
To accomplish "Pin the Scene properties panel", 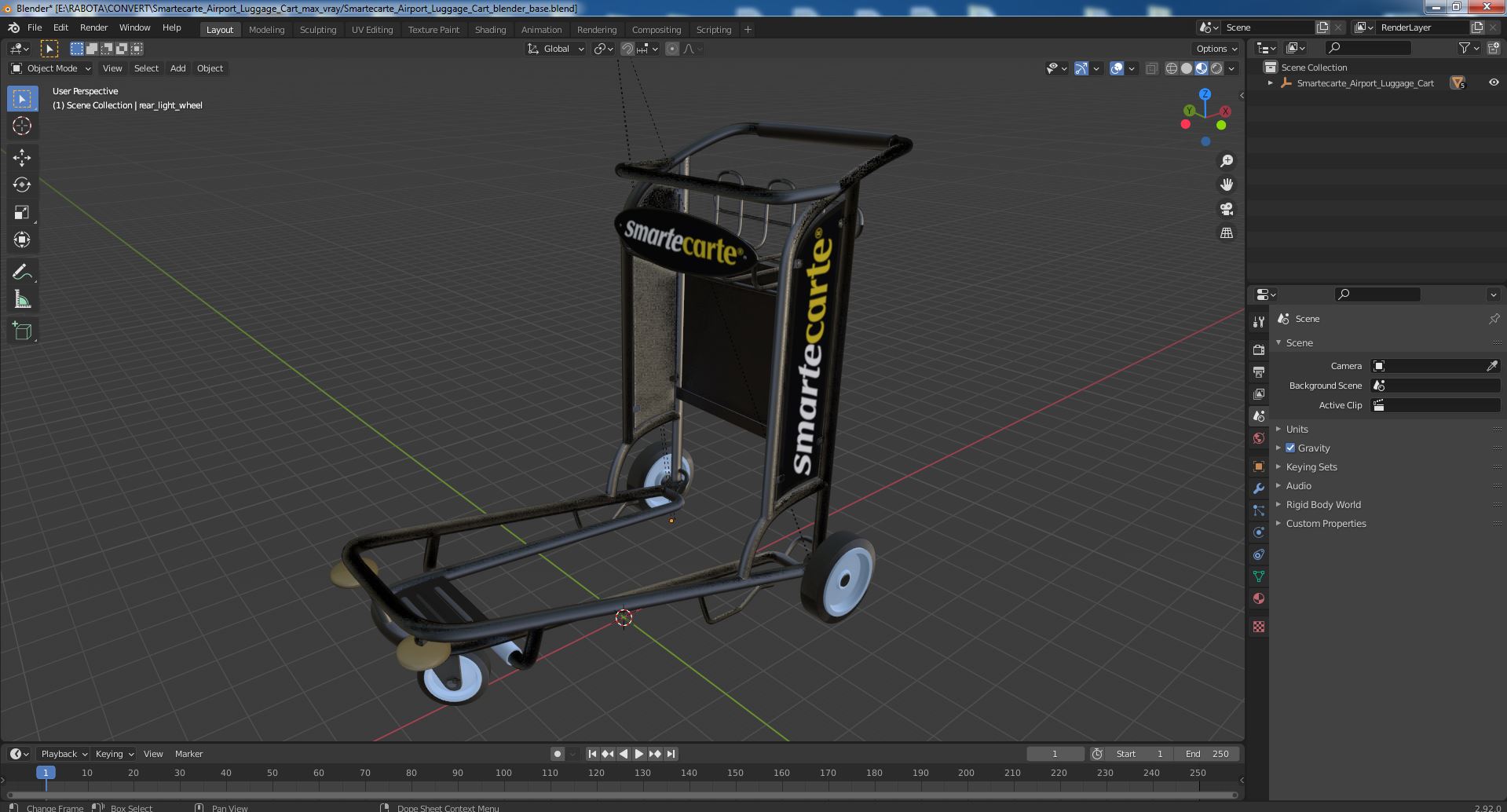I will click(x=1493, y=319).
